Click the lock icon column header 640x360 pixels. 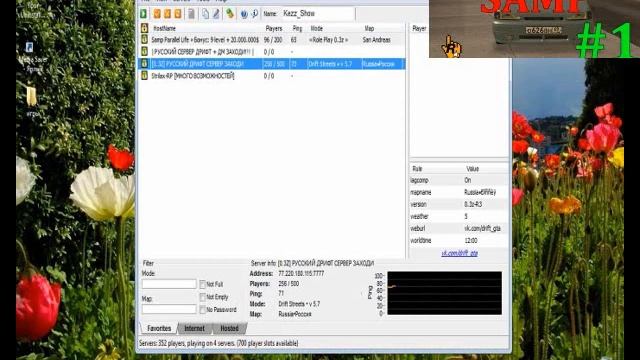coord(144,28)
